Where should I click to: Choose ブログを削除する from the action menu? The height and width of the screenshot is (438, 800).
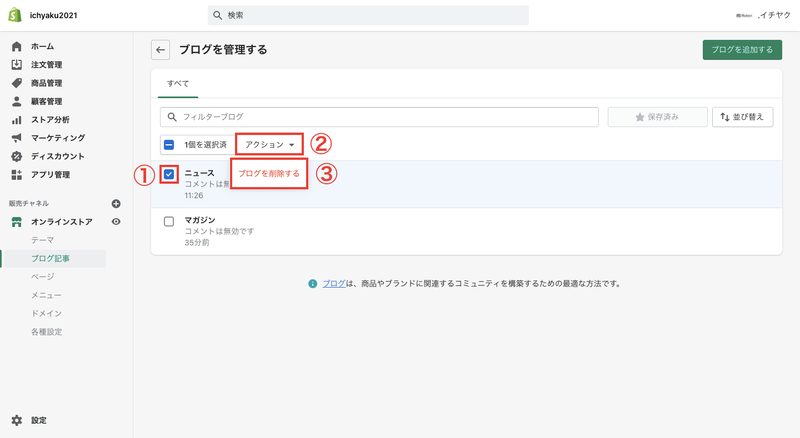pyautogui.click(x=269, y=174)
